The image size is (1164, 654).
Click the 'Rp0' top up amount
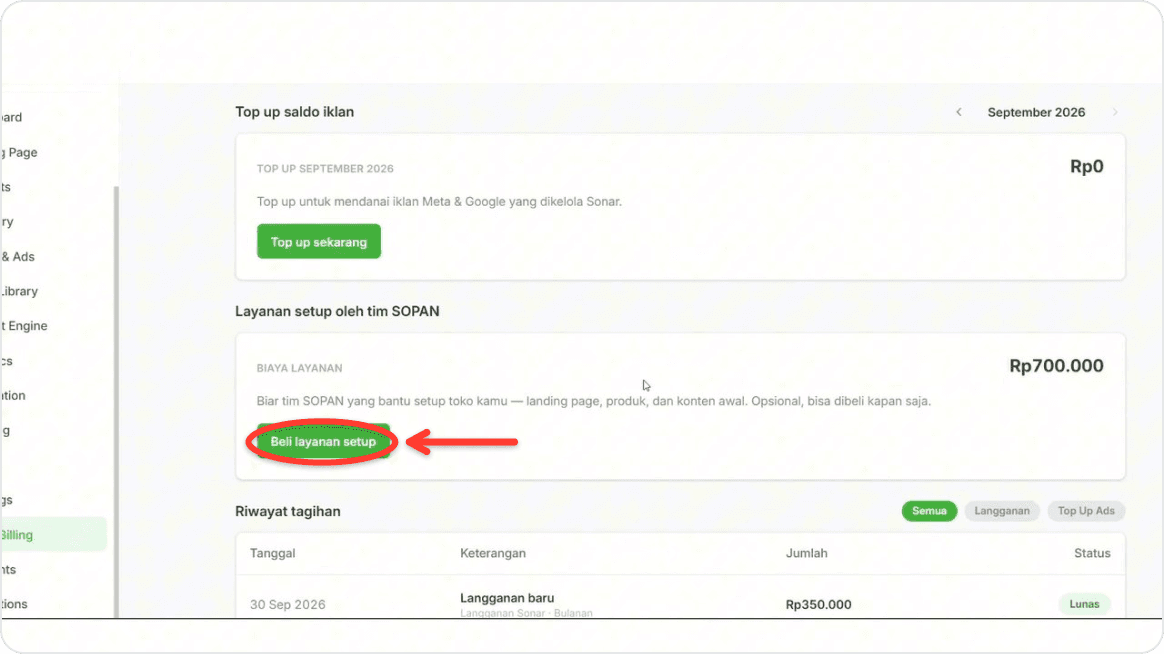coord(1086,166)
